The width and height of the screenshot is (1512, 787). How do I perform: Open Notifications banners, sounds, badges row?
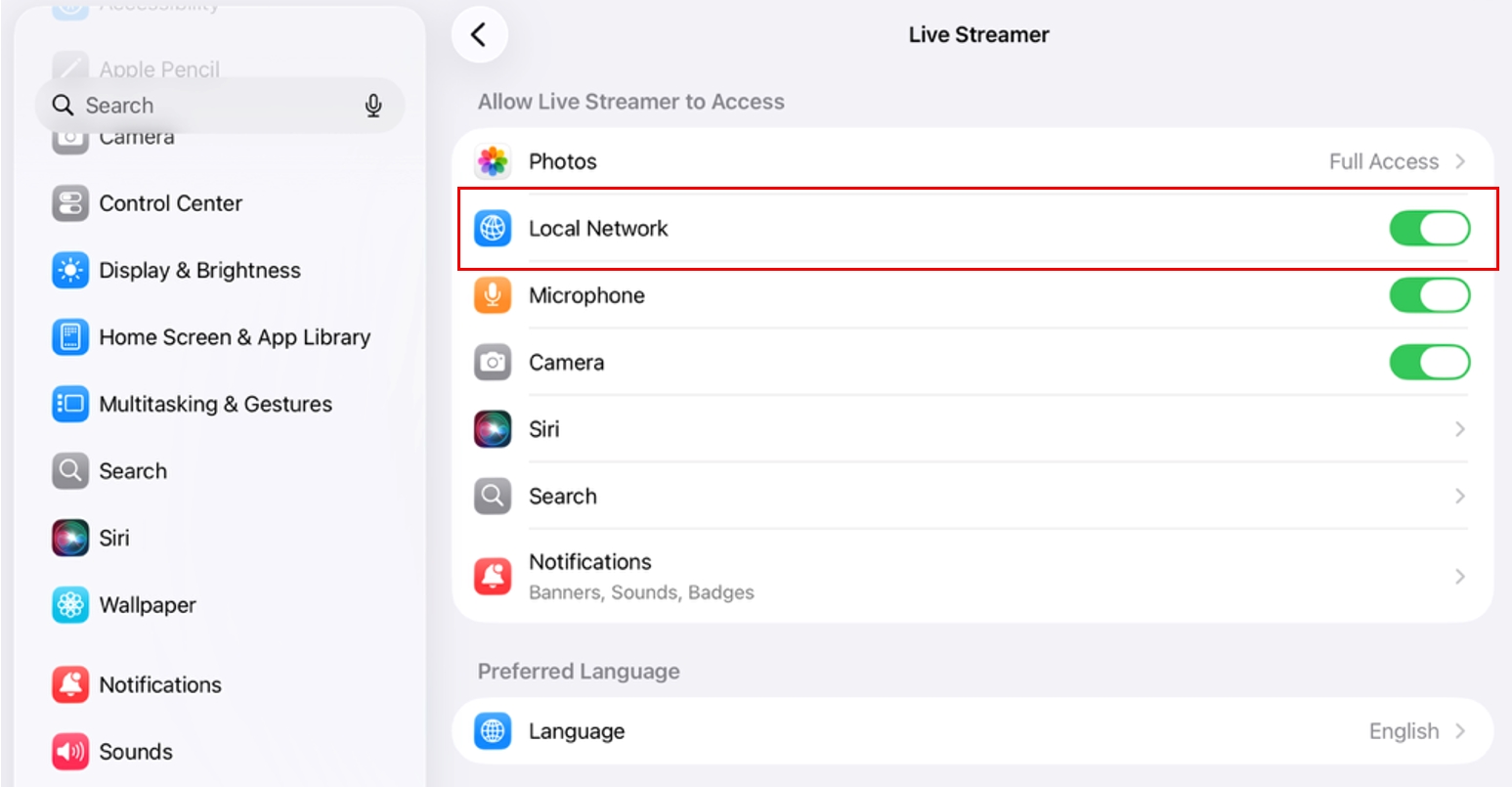(x=972, y=576)
